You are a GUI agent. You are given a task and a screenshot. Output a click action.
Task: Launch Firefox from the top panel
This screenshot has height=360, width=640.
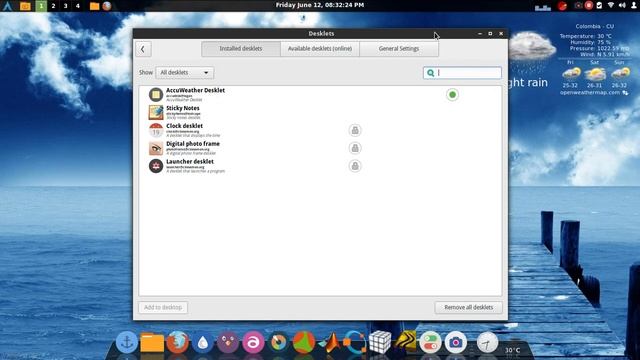[x=107, y=6]
